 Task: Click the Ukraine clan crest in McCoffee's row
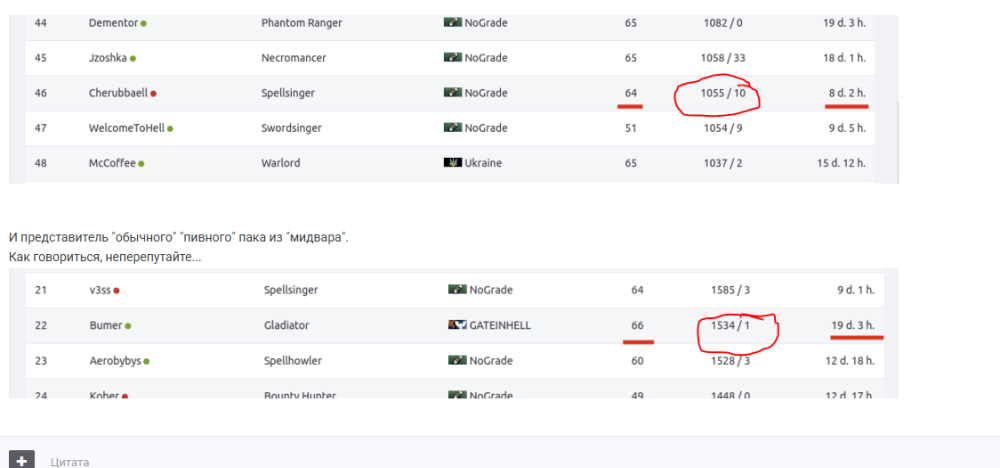pos(452,163)
